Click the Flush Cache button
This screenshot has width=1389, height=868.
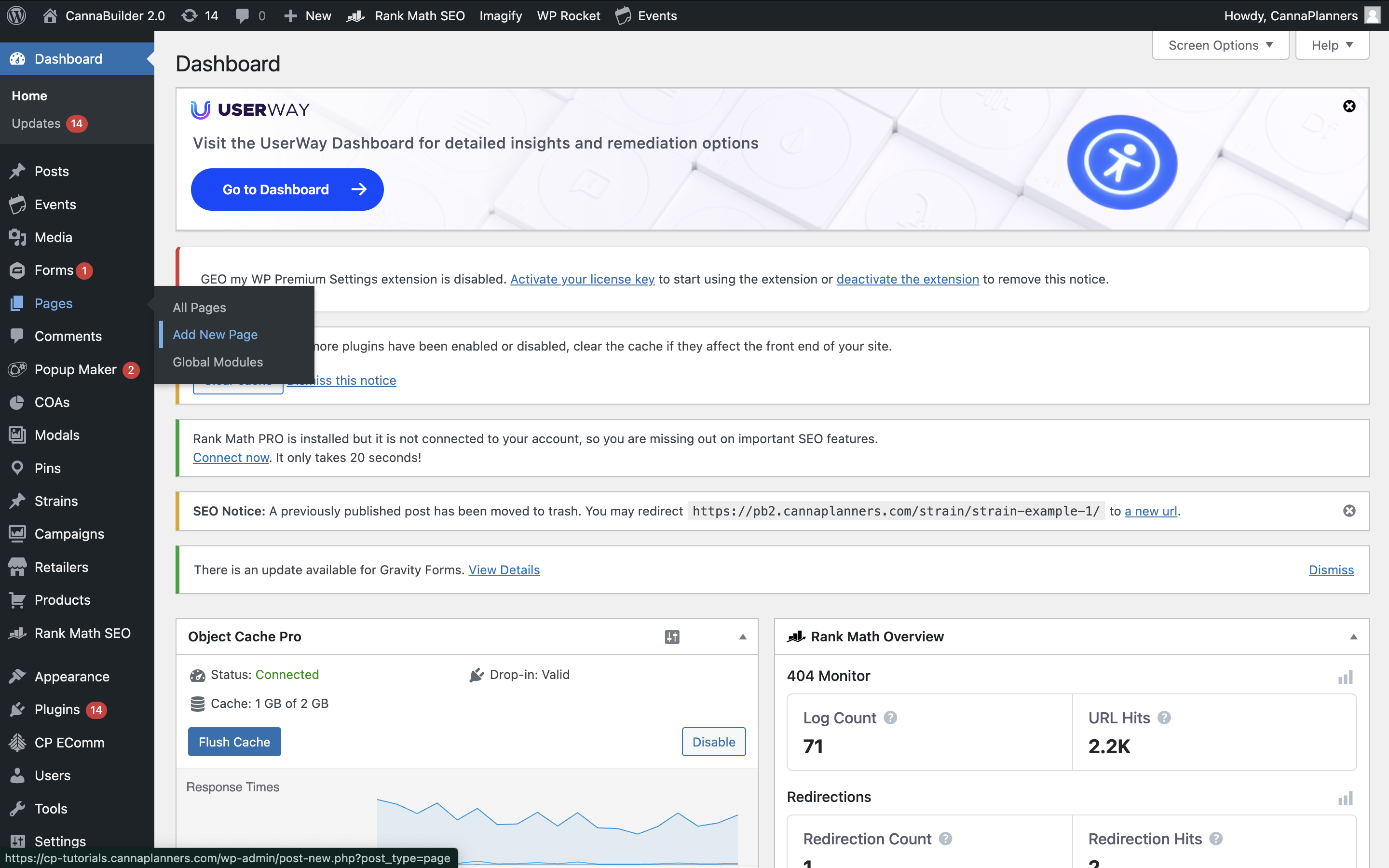coord(234,742)
